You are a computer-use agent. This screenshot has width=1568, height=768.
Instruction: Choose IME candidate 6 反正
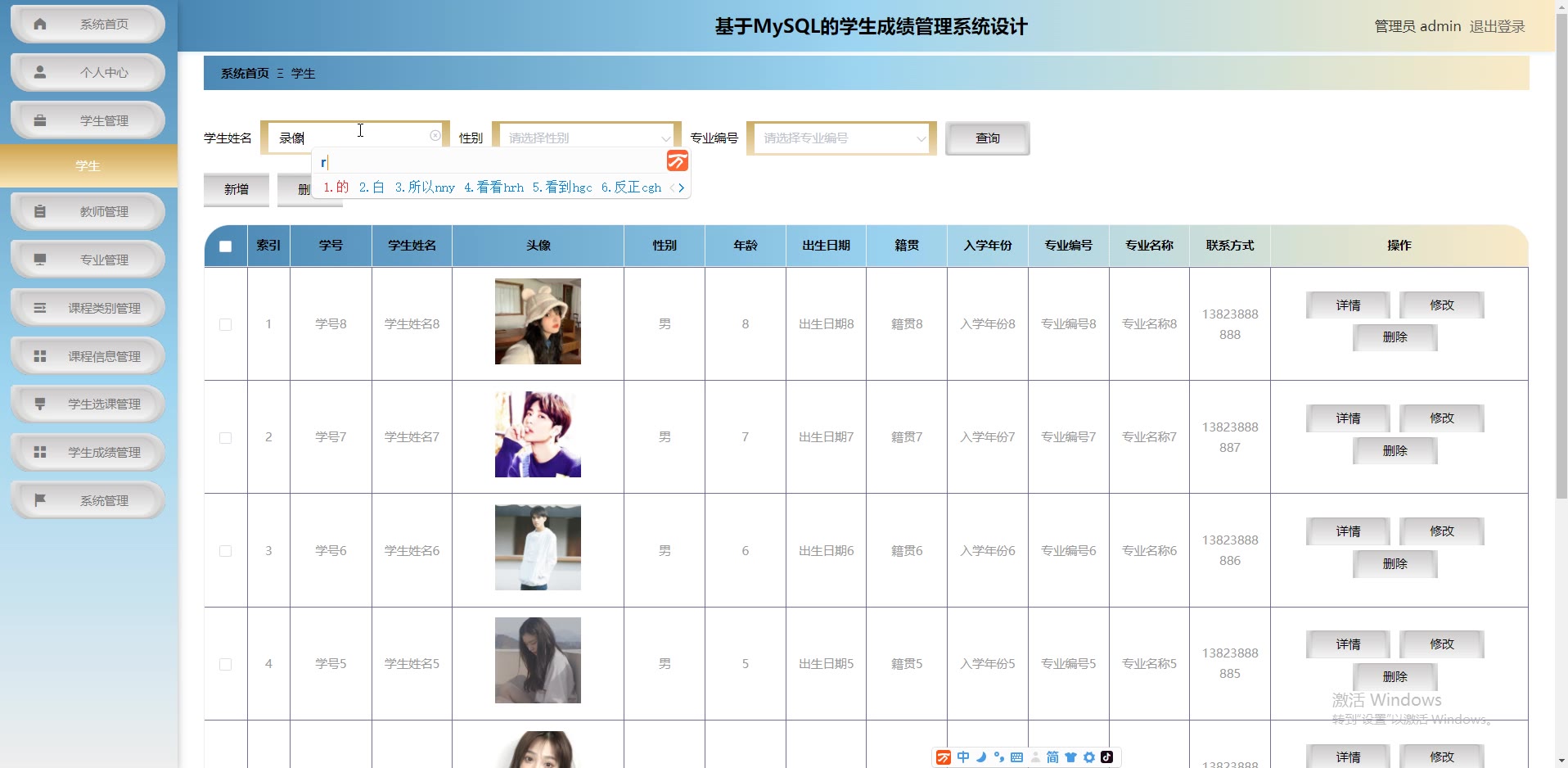[631, 187]
